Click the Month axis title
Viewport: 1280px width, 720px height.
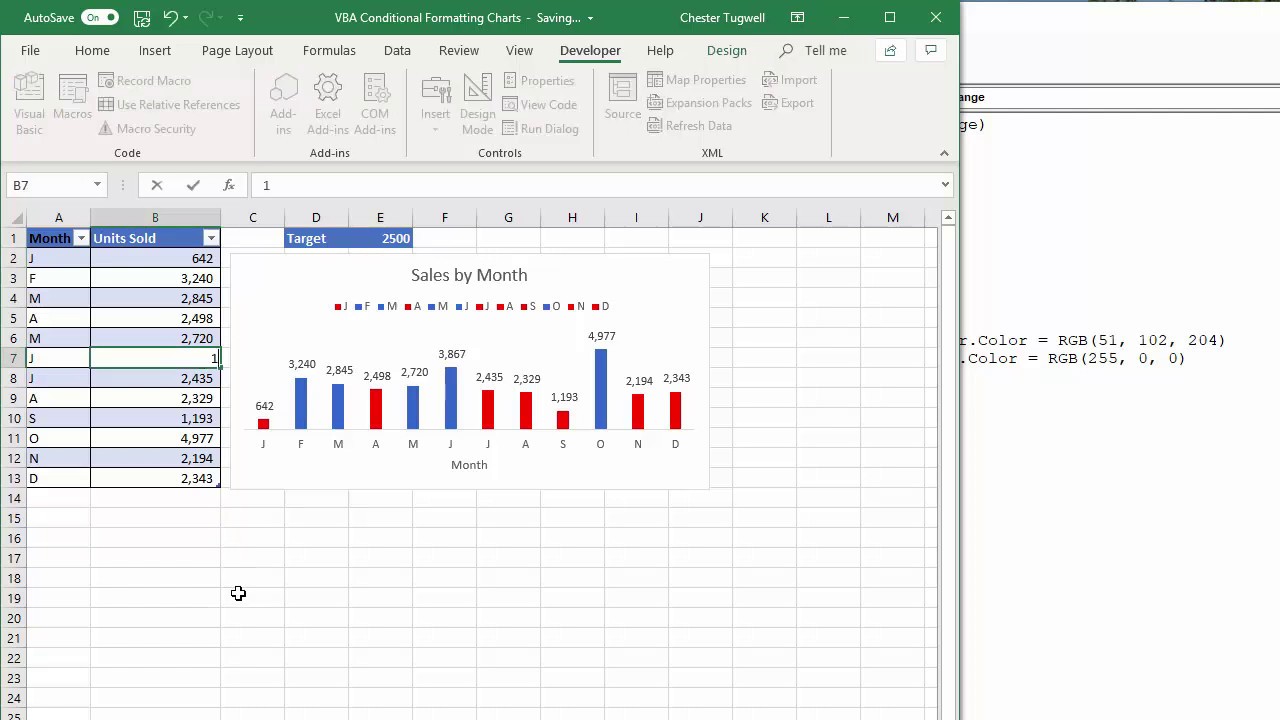click(x=469, y=465)
